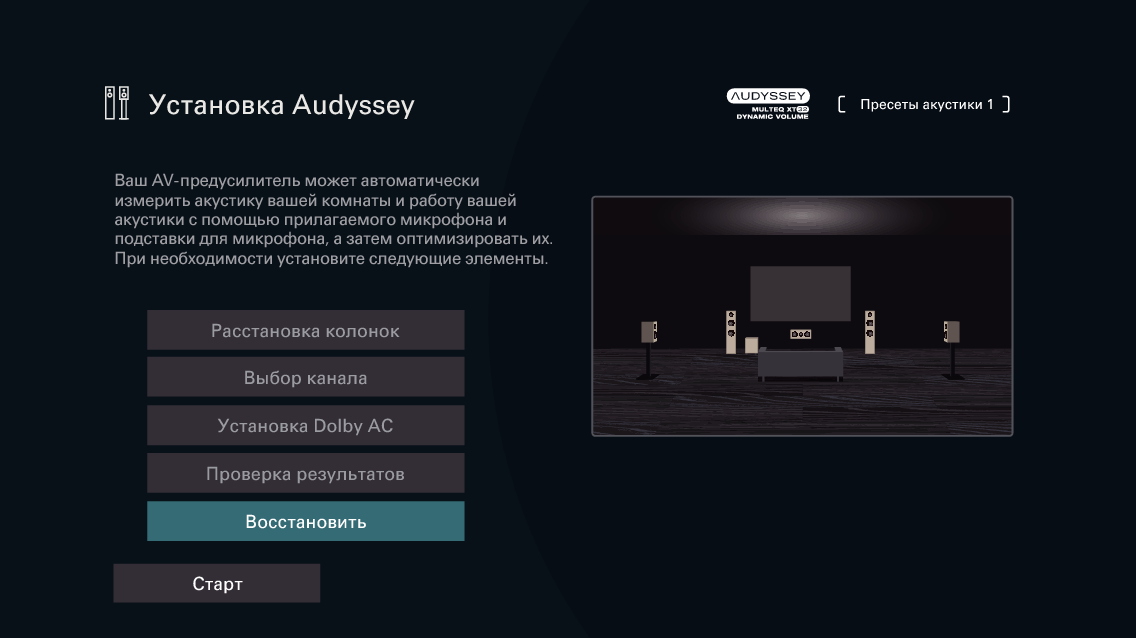Select Выбор канала from the menu
The image size is (1136, 638).
(305, 377)
